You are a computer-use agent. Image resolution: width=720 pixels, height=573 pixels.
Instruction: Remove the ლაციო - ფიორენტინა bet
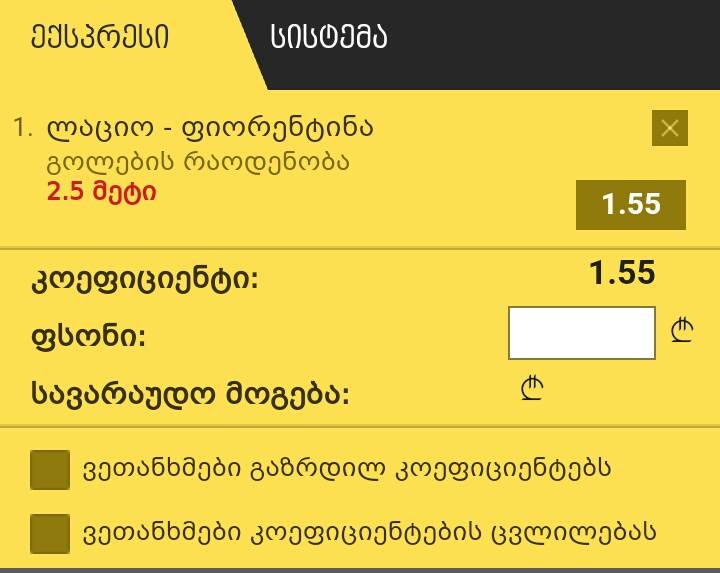(x=669, y=128)
